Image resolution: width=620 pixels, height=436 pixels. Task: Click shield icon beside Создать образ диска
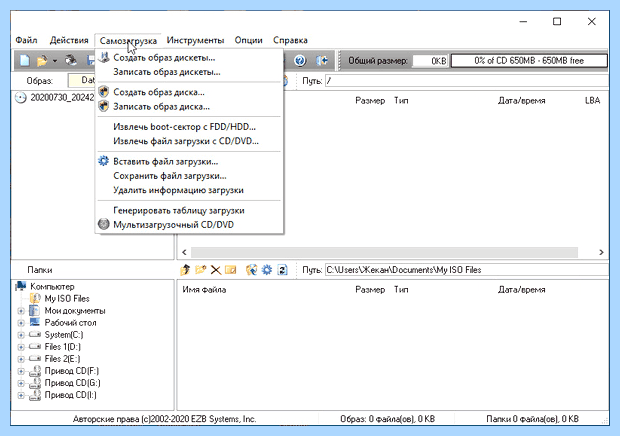[x=104, y=92]
